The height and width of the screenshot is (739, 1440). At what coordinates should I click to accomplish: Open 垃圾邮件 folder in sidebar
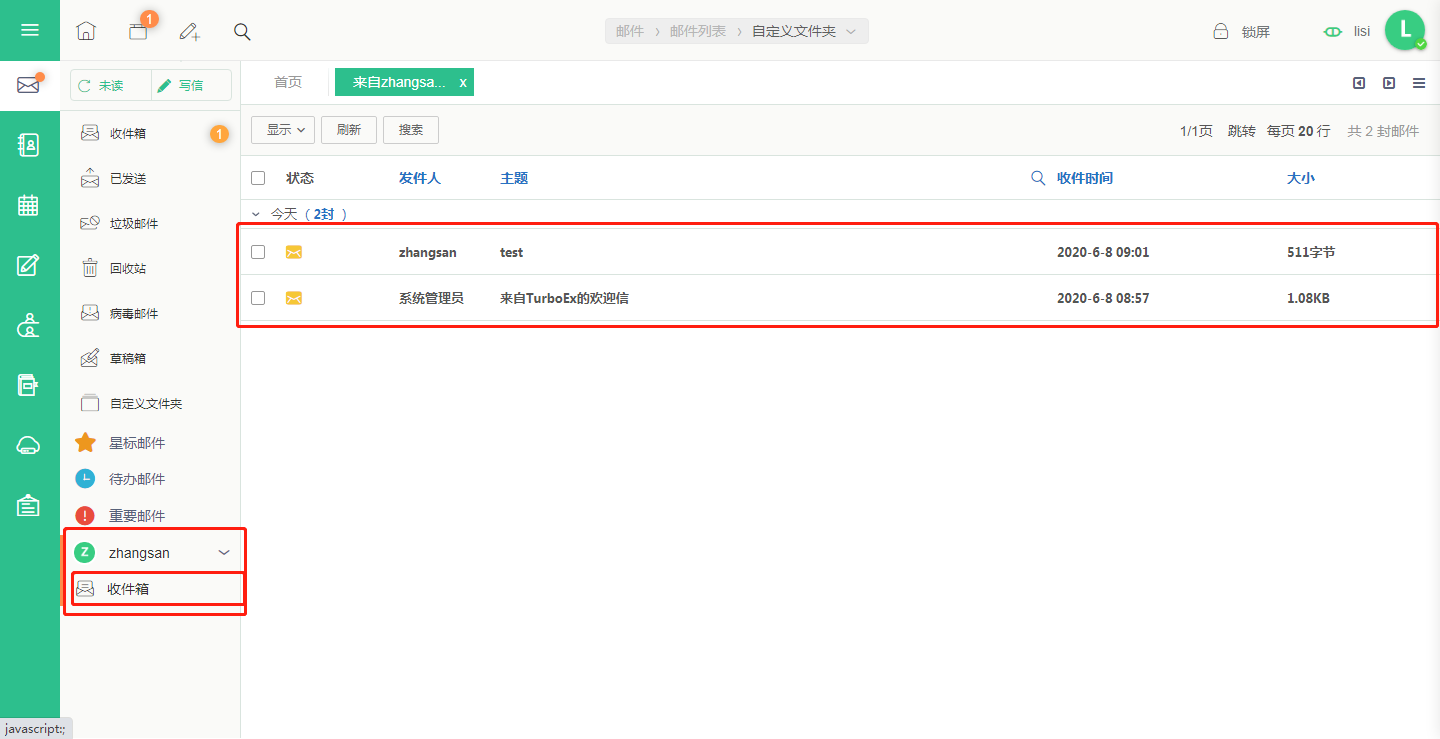pos(134,224)
